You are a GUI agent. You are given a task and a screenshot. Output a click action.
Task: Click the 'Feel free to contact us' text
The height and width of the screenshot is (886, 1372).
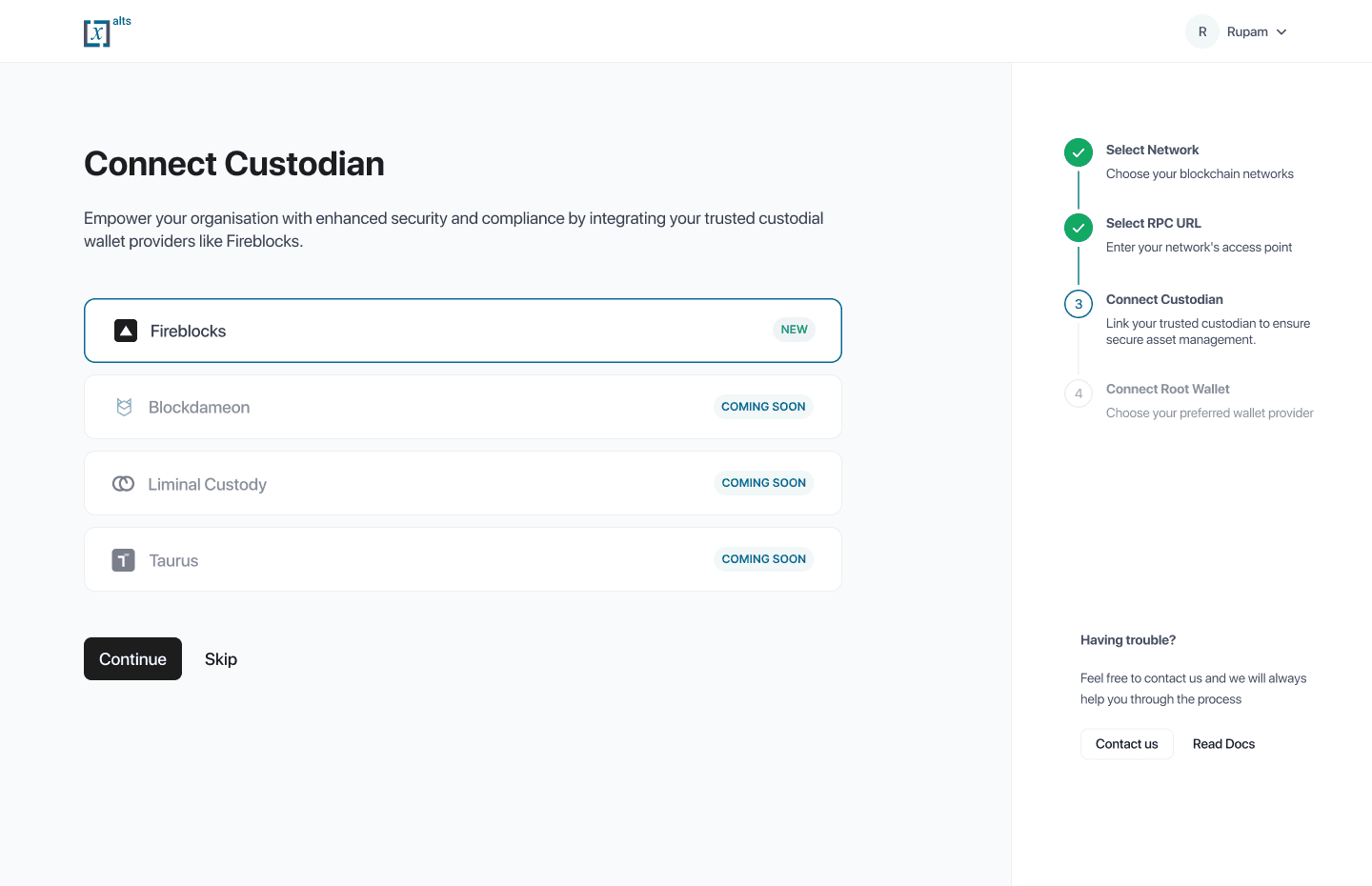click(x=1193, y=689)
